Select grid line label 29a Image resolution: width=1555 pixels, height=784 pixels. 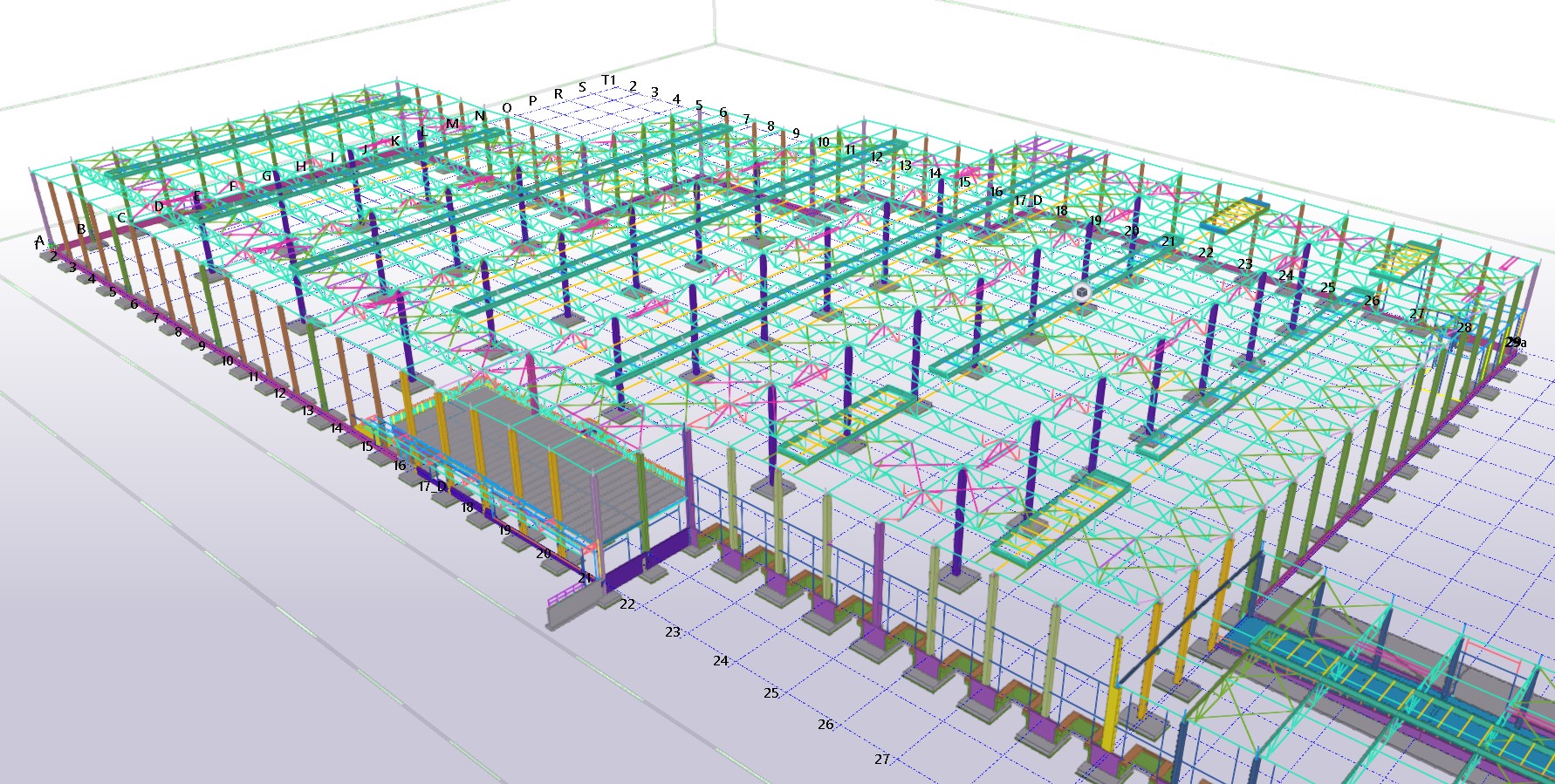pyautogui.click(x=1517, y=342)
